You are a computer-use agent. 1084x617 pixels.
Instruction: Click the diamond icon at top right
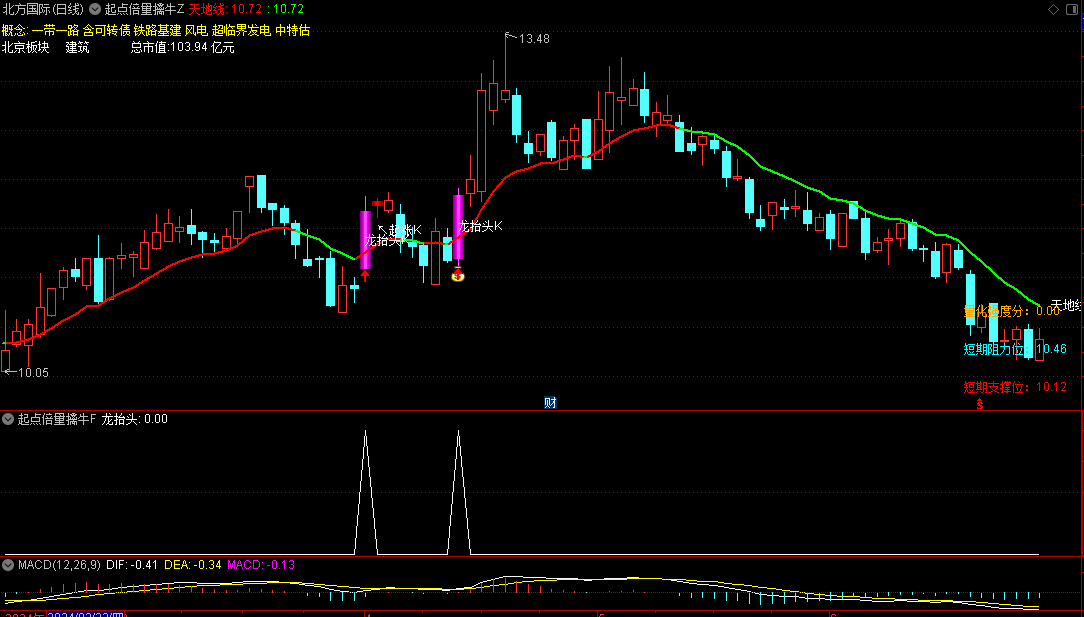click(1054, 9)
